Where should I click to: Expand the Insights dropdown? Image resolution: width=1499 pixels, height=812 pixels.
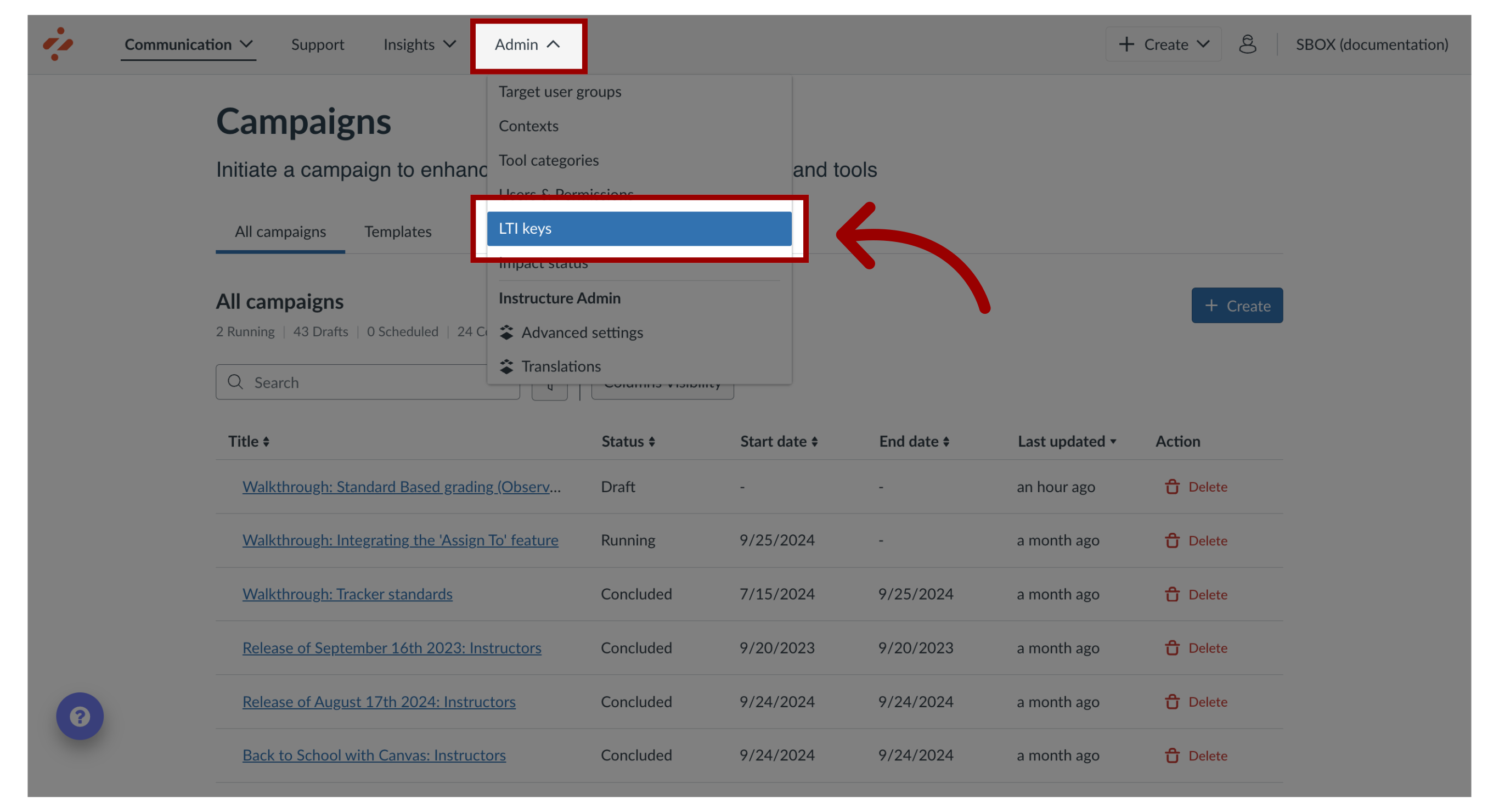point(419,44)
